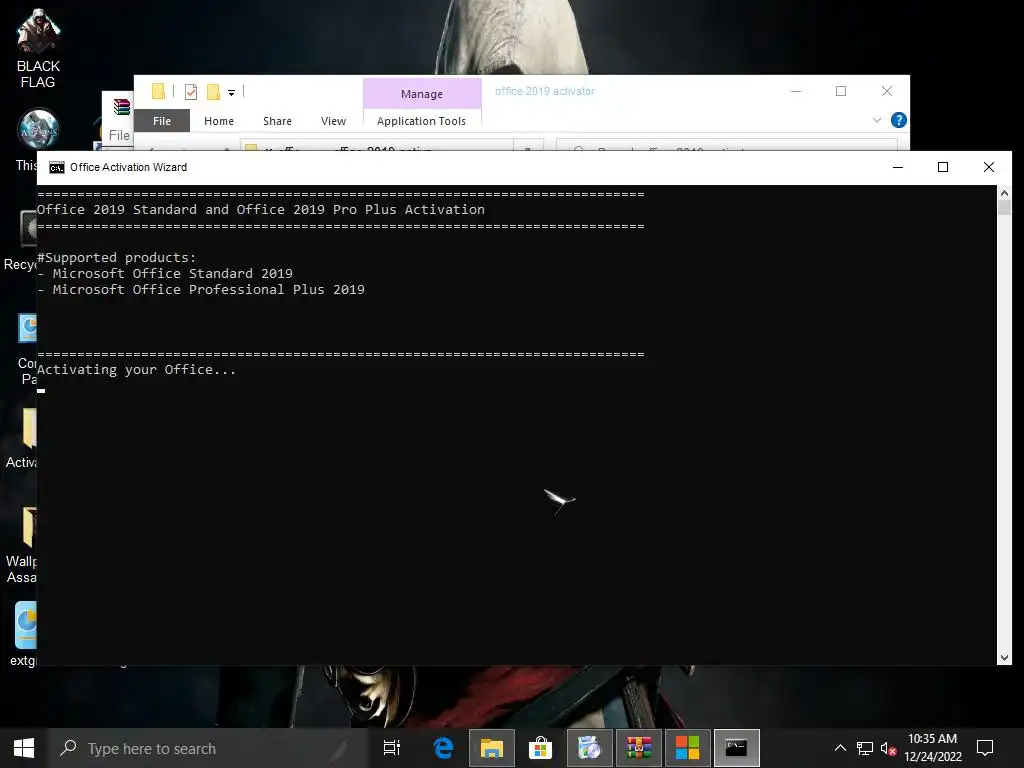Click the '#Supported products:' console line
Screen dimensions: 1024x768
pyautogui.click(x=116, y=258)
